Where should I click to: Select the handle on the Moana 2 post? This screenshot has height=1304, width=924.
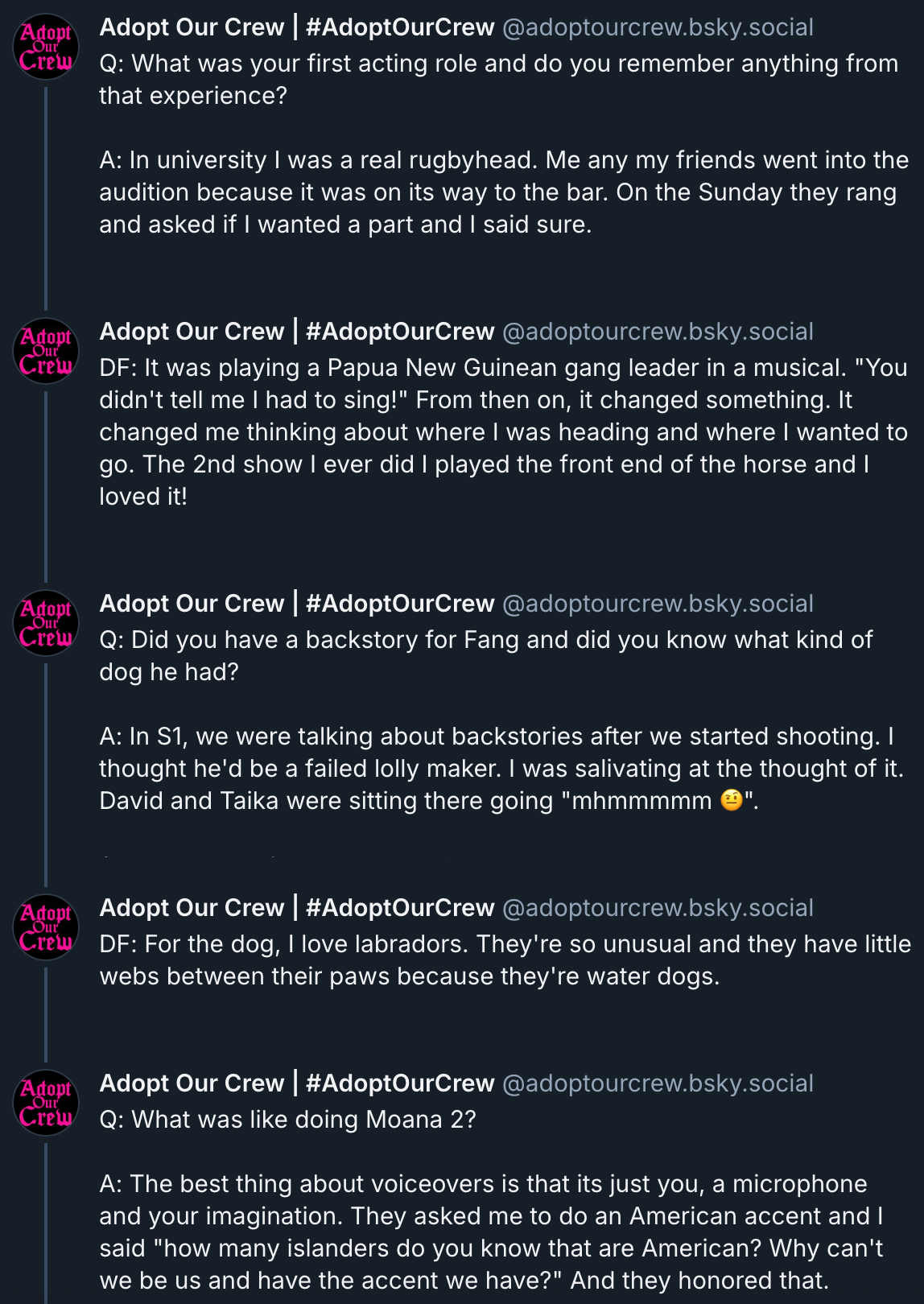658,1083
